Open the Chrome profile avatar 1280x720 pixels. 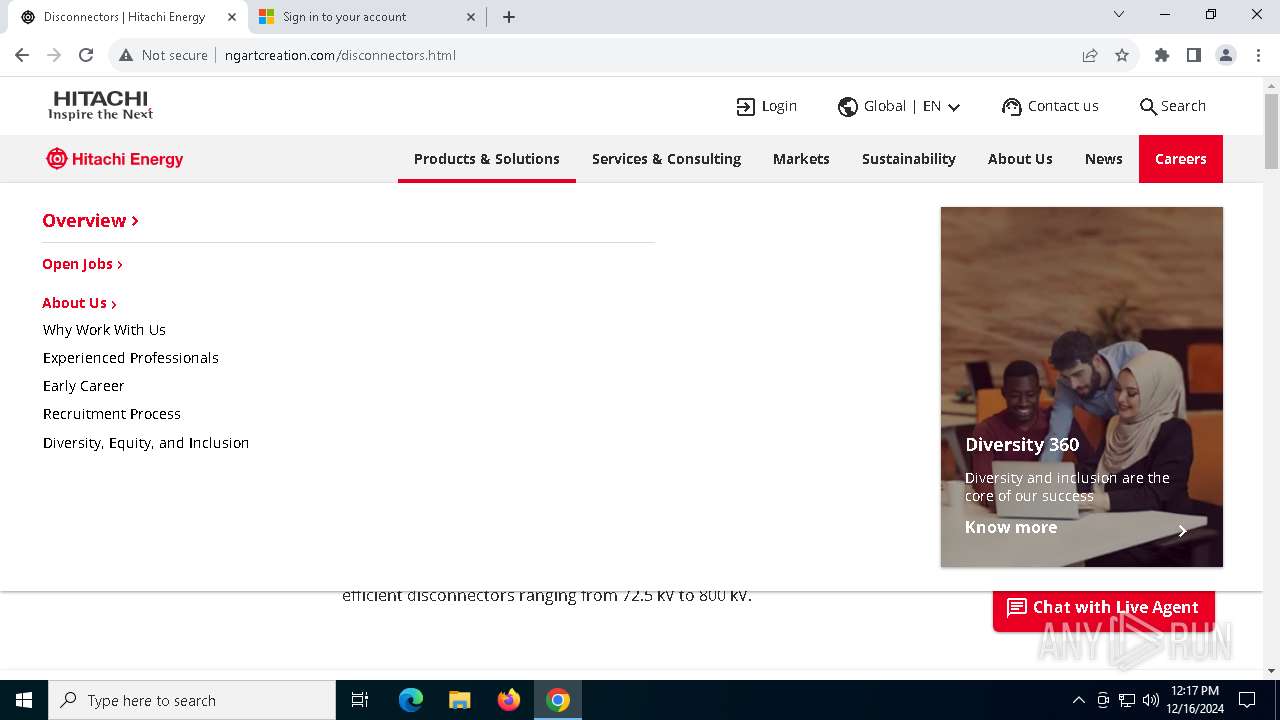point(1226,55)
